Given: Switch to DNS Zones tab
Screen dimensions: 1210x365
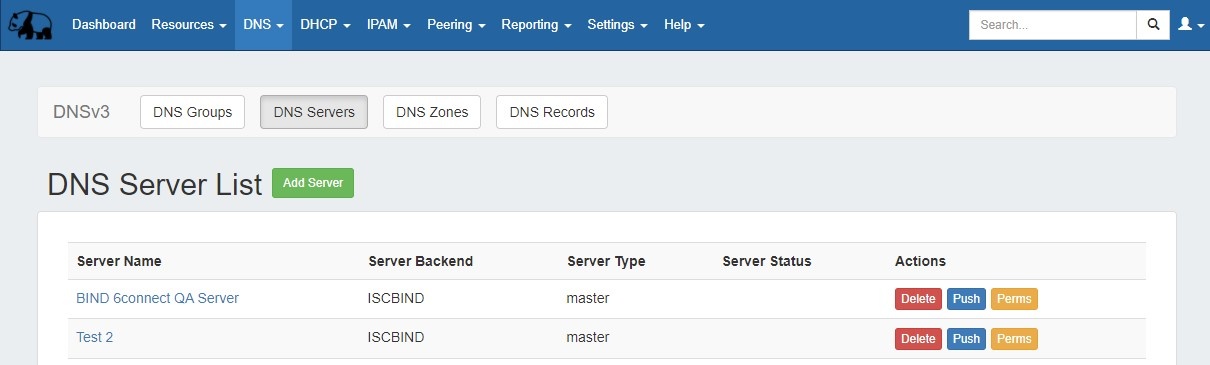Looking at the screenshot, I should tap(432, 112).
